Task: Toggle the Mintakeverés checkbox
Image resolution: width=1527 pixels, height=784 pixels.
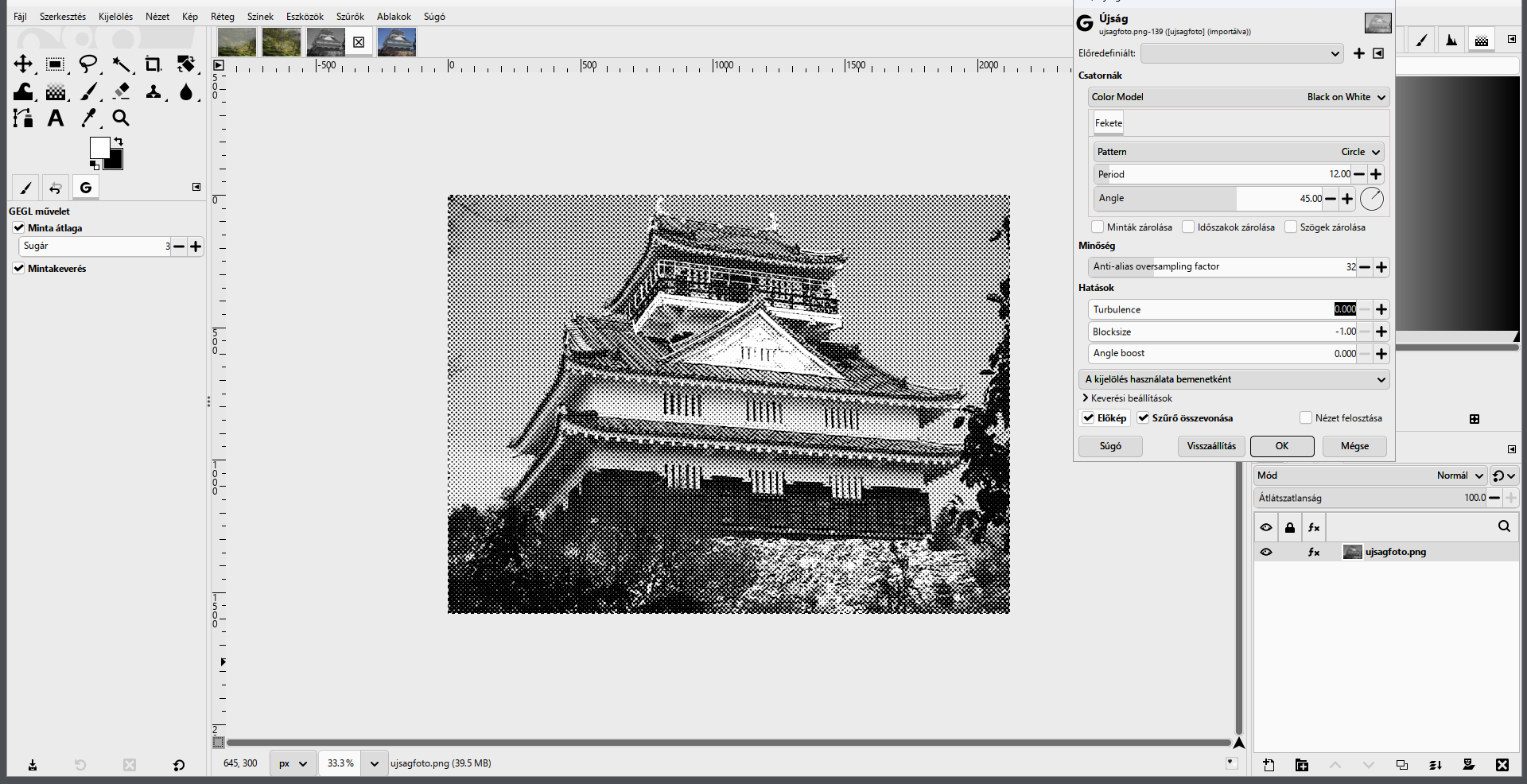Action: (x=19, y=269)
